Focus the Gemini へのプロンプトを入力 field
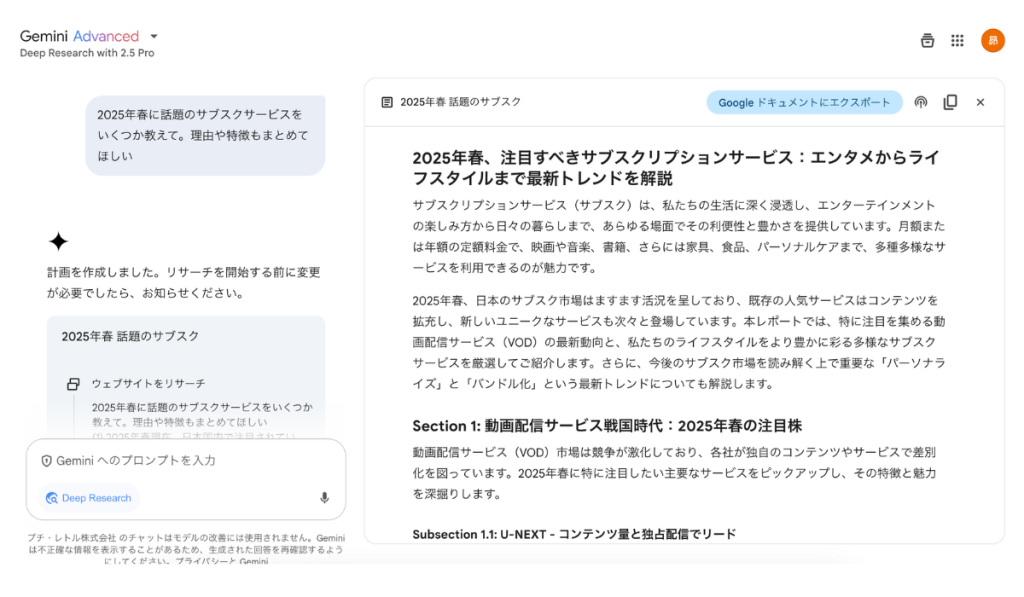This screenshot has height=597, width=1024. [186, 460]
